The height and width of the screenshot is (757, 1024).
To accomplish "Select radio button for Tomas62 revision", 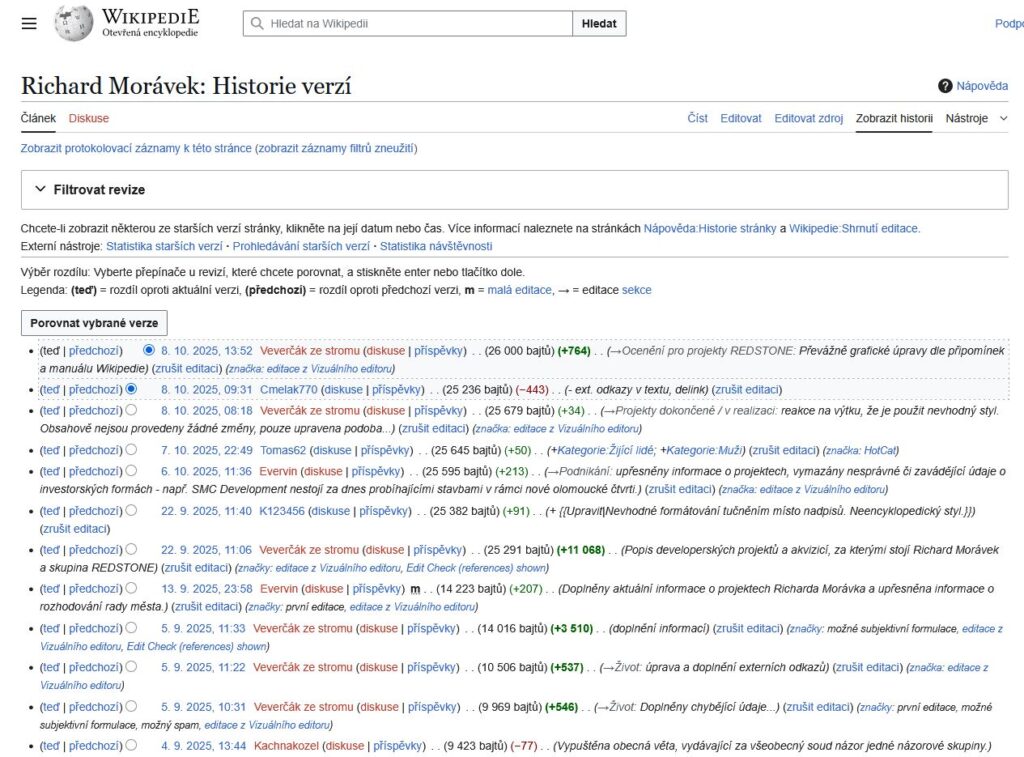I will [x=131, y=450].
